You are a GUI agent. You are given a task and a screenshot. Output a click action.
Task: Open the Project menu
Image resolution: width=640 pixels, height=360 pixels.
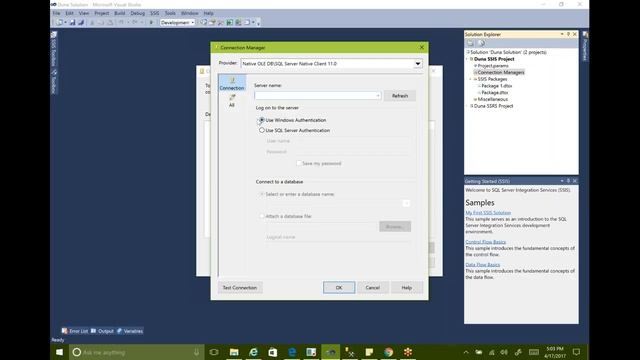[102, 13]
